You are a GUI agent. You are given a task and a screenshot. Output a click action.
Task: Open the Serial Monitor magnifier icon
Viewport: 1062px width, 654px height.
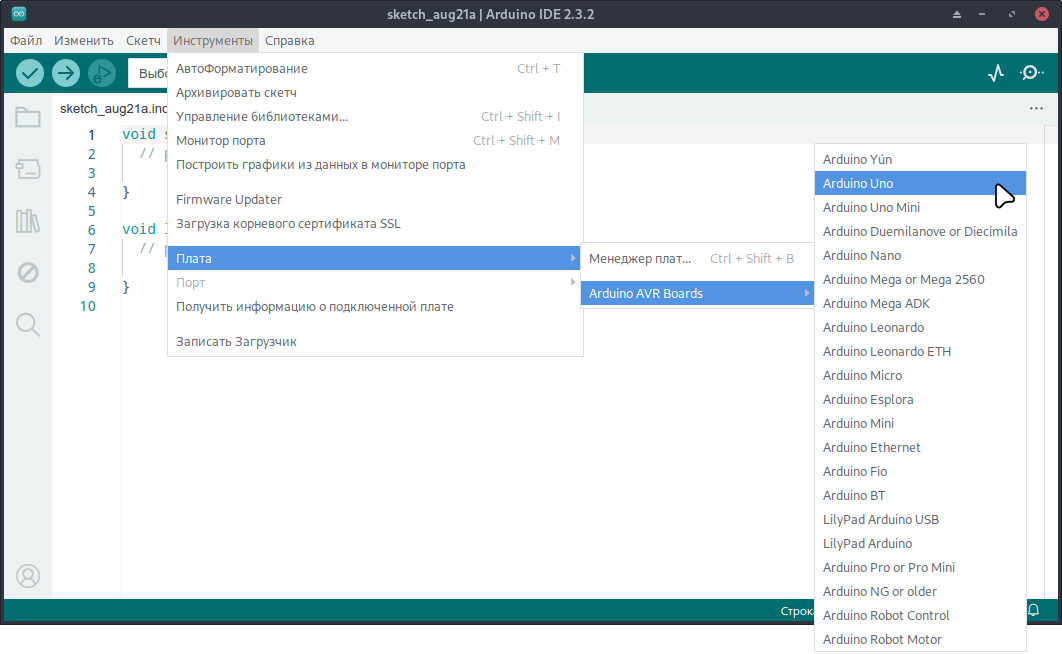1032,73
